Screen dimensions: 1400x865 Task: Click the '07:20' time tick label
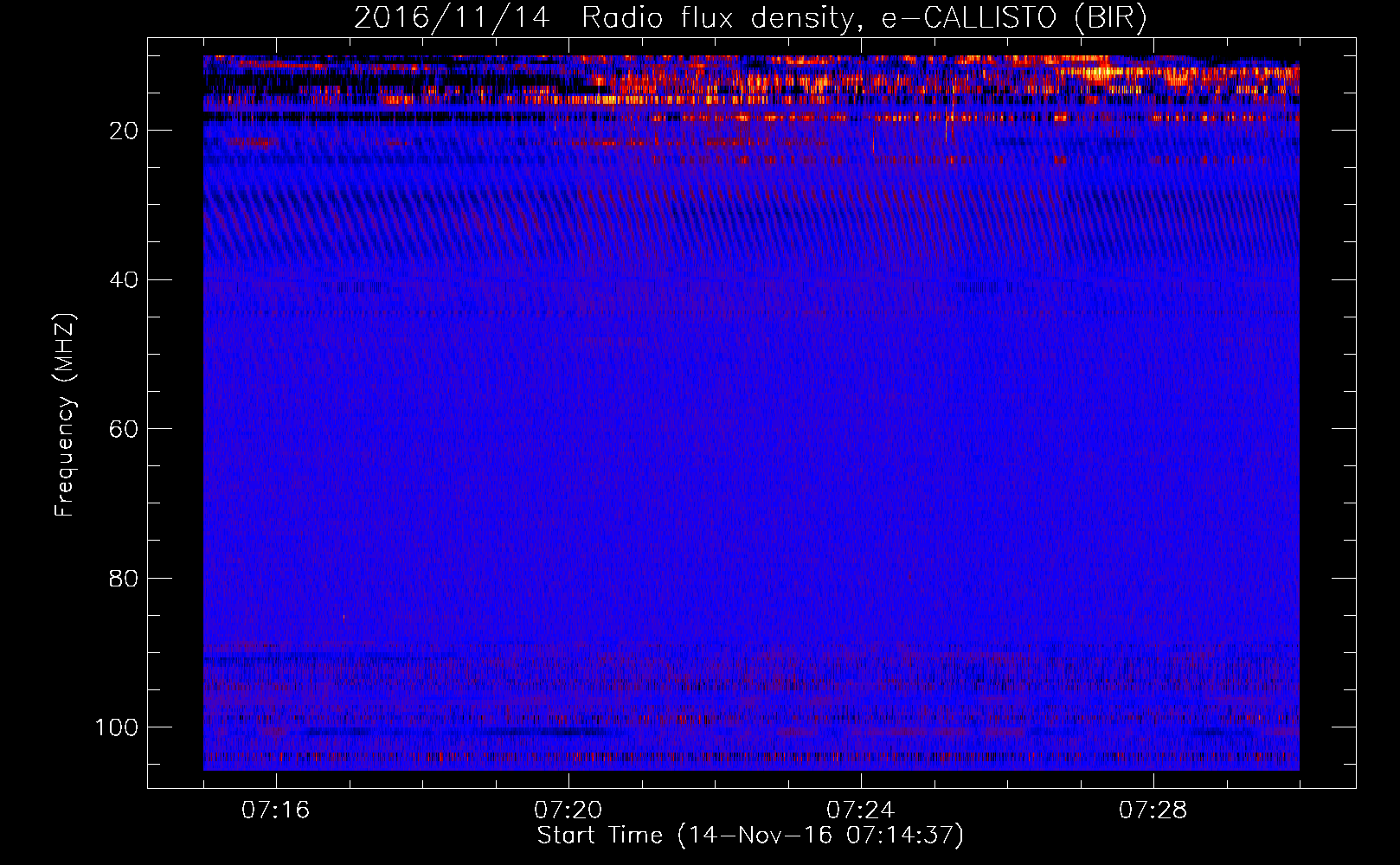pyautogui.click(x=568, y=811)
